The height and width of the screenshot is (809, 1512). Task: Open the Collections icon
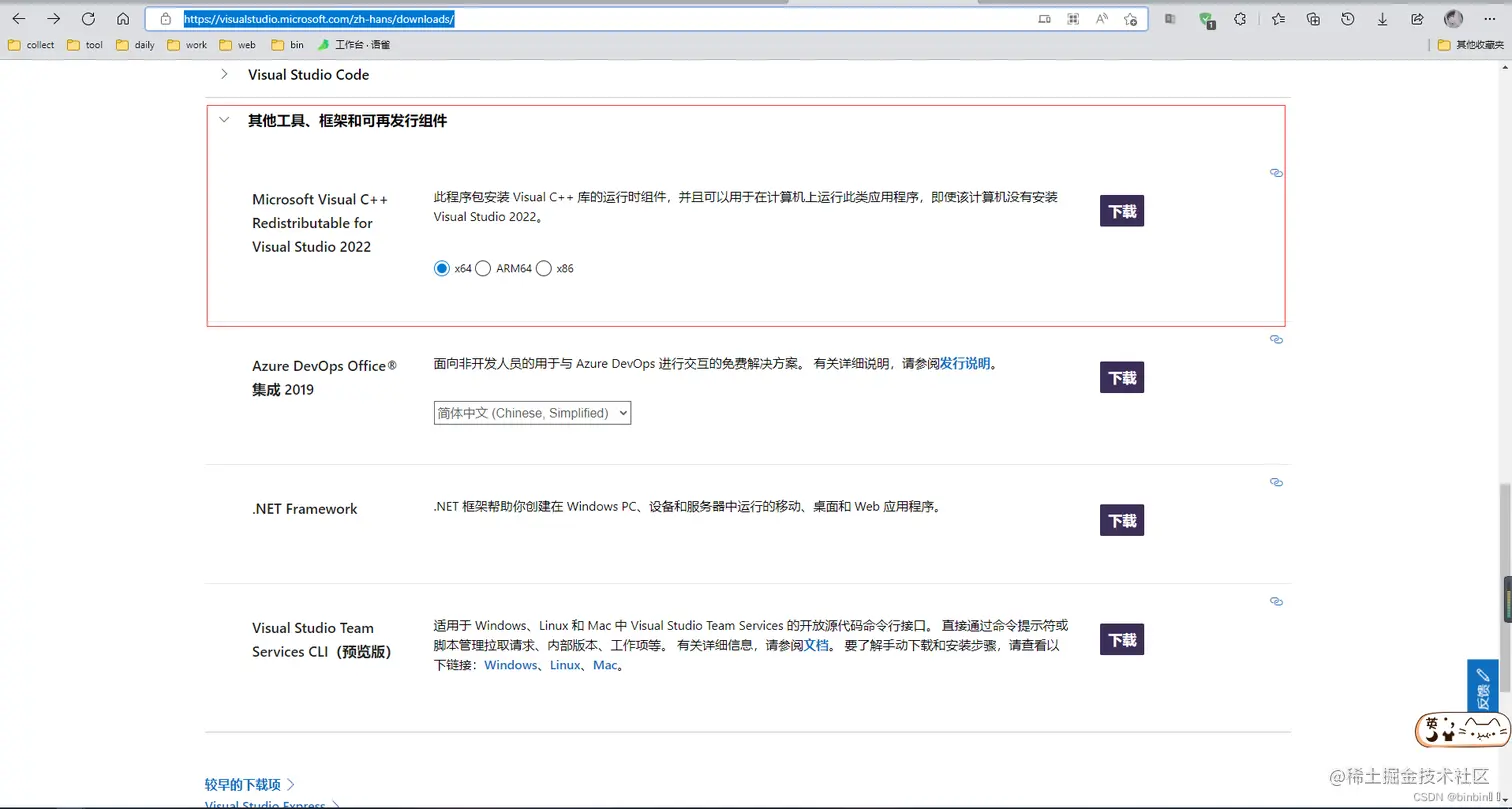(1314, 19)
